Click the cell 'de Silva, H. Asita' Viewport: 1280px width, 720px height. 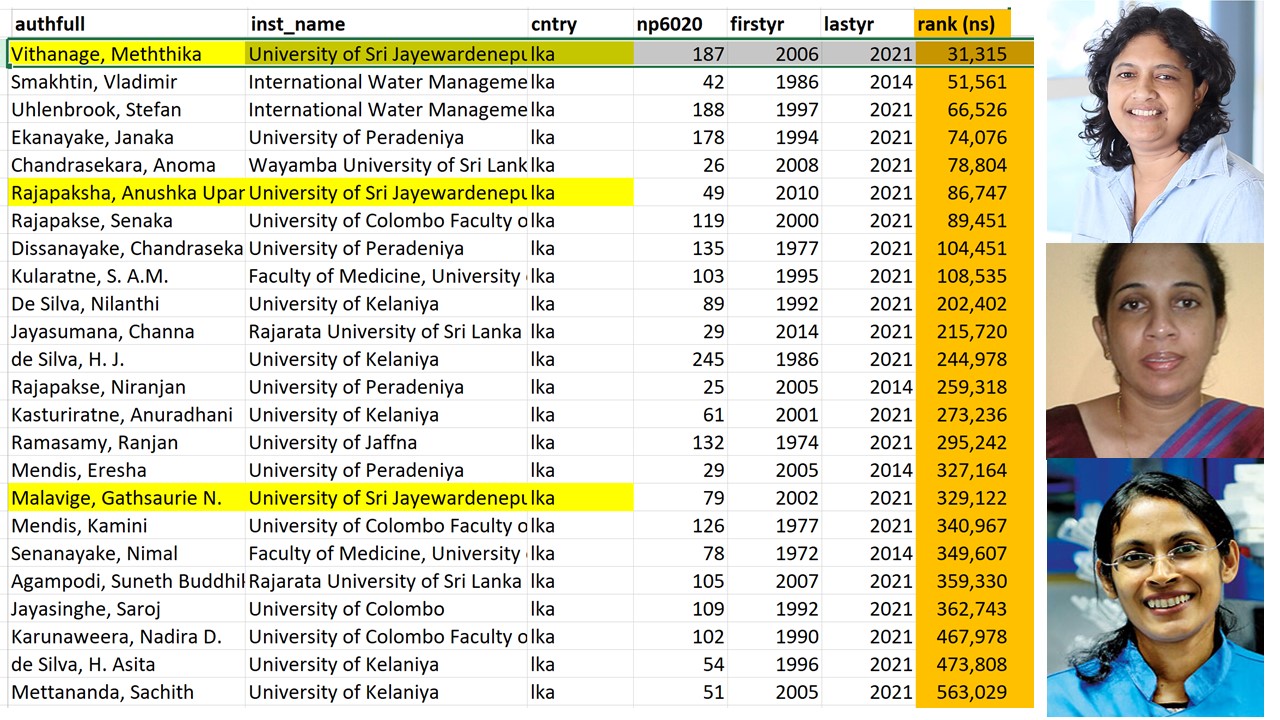(127, 664)
